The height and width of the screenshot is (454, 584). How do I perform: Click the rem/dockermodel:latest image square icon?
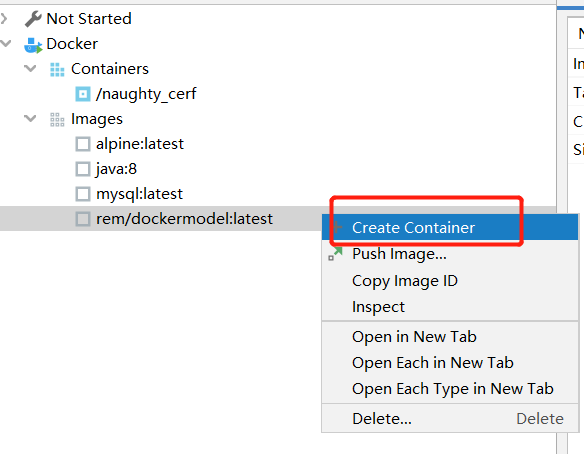(83, 219)
